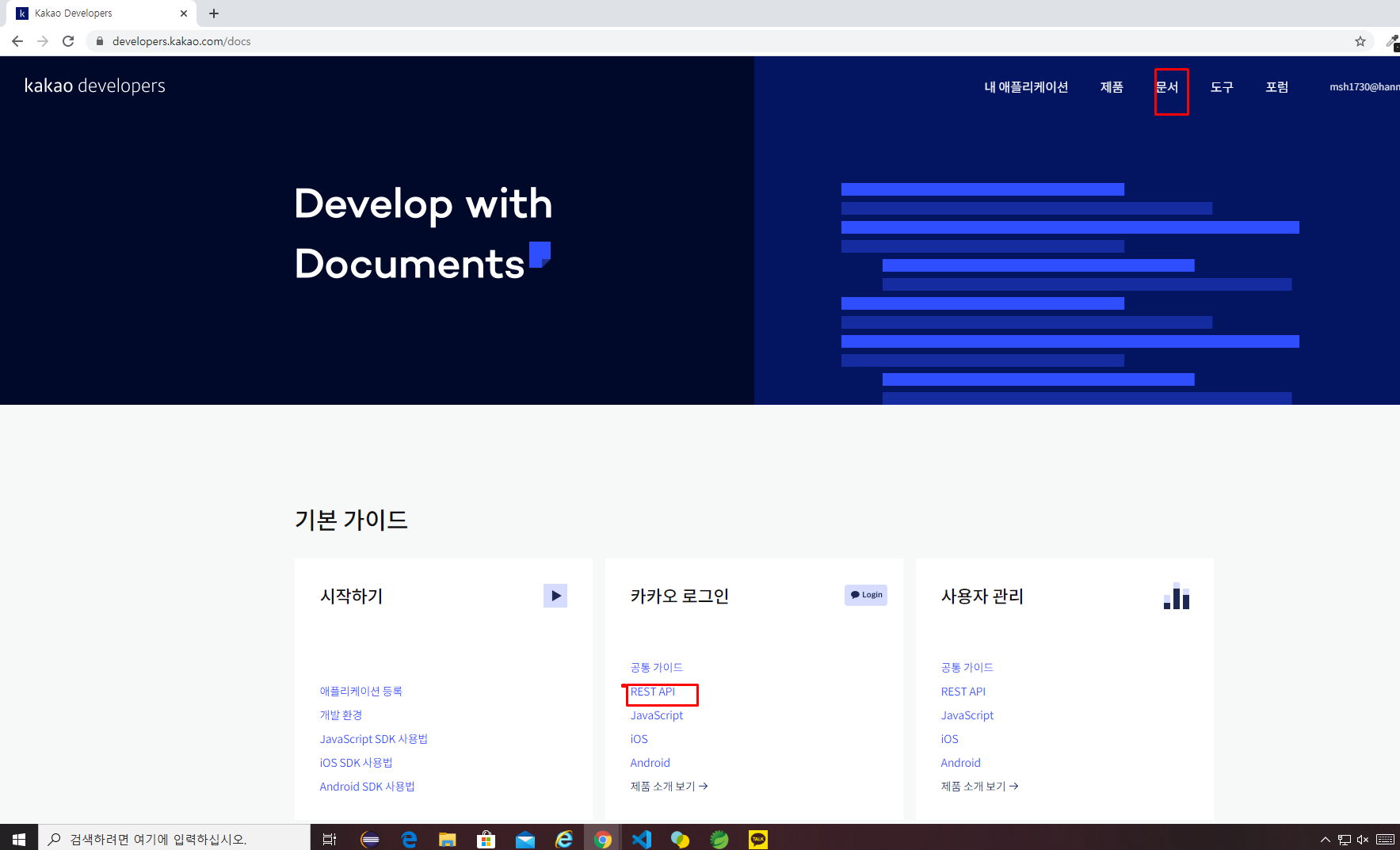Open the 포럼 menu
This screenshot has width=1400, height=850.
1277,87
